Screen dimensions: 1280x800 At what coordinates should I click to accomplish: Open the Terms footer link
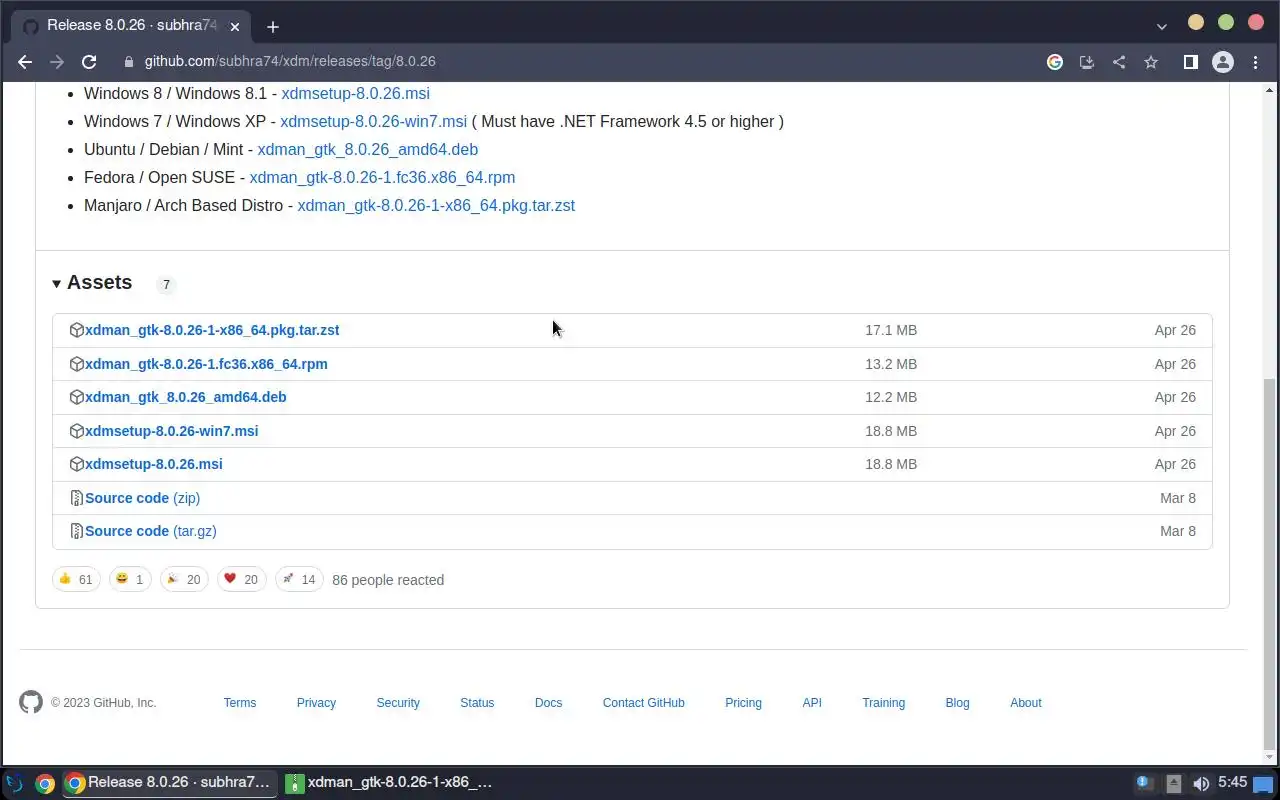coord(240,703)
